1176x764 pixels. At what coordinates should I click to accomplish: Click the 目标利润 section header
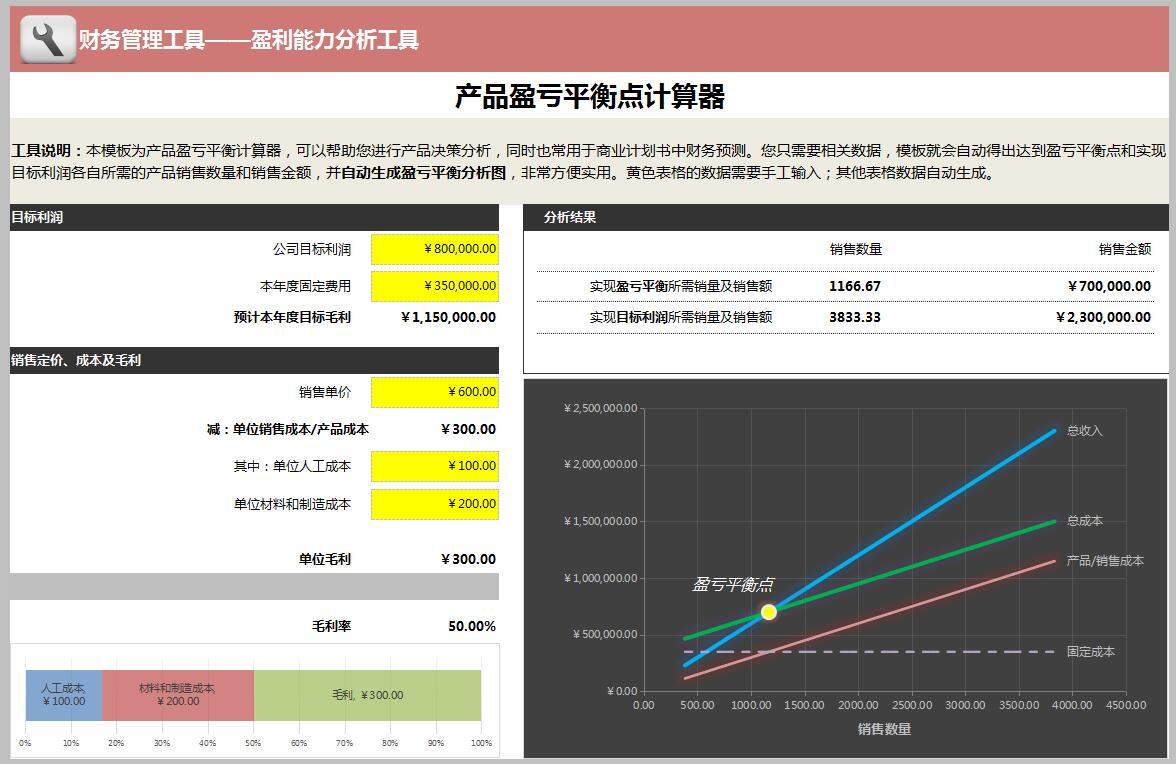pyautogui.click(x=40, y=216)
